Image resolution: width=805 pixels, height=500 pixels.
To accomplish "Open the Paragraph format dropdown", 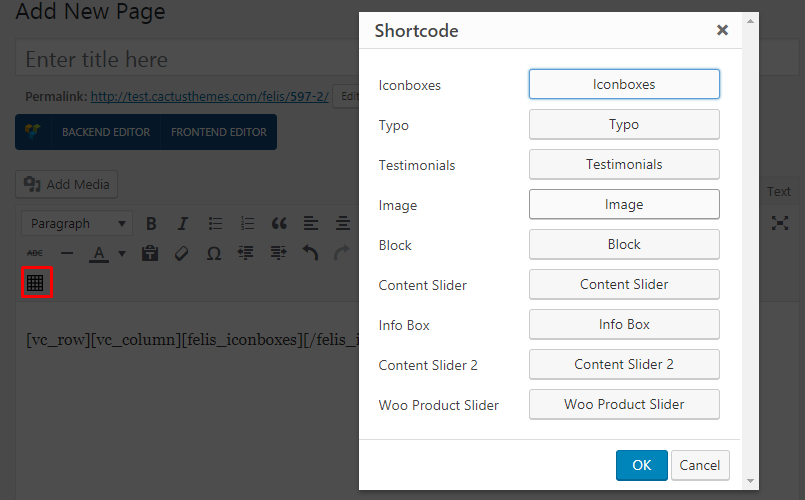I will 78,223.
